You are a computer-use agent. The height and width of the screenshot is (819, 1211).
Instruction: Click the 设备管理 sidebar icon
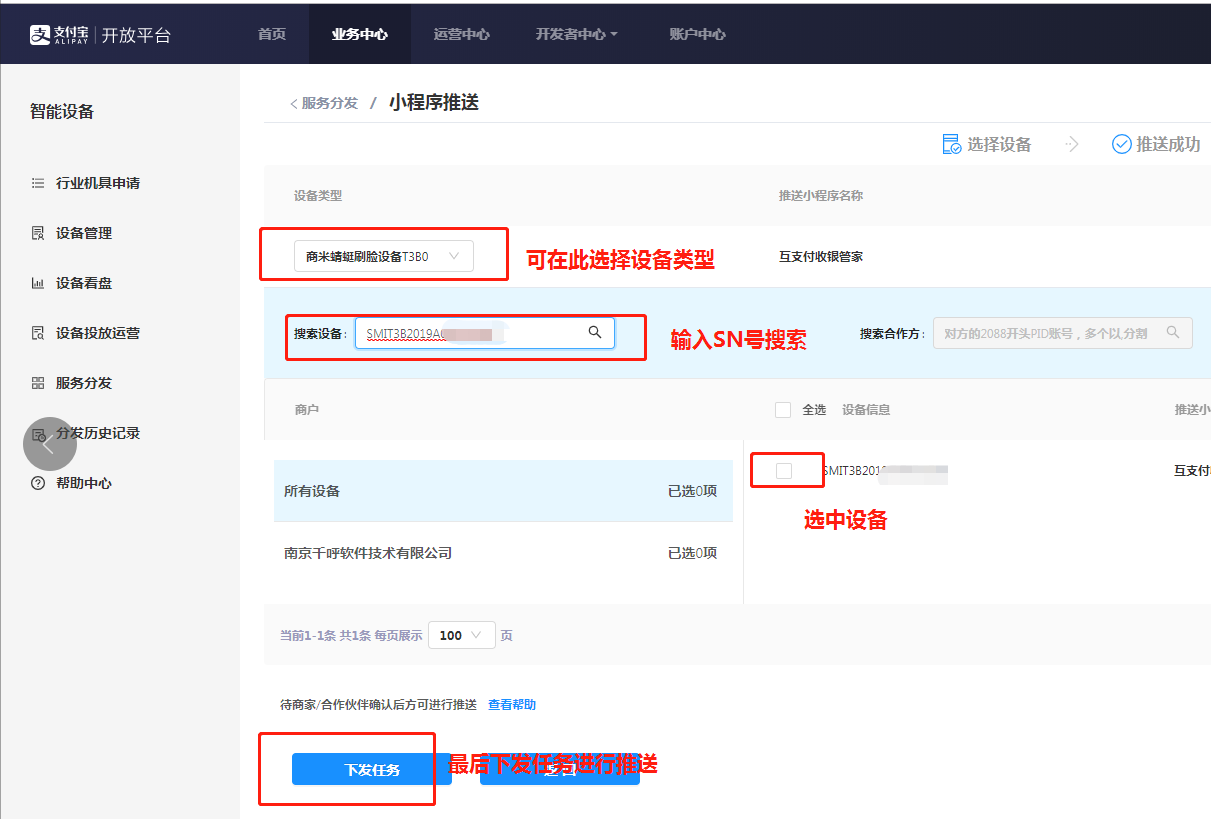[38, 233]
